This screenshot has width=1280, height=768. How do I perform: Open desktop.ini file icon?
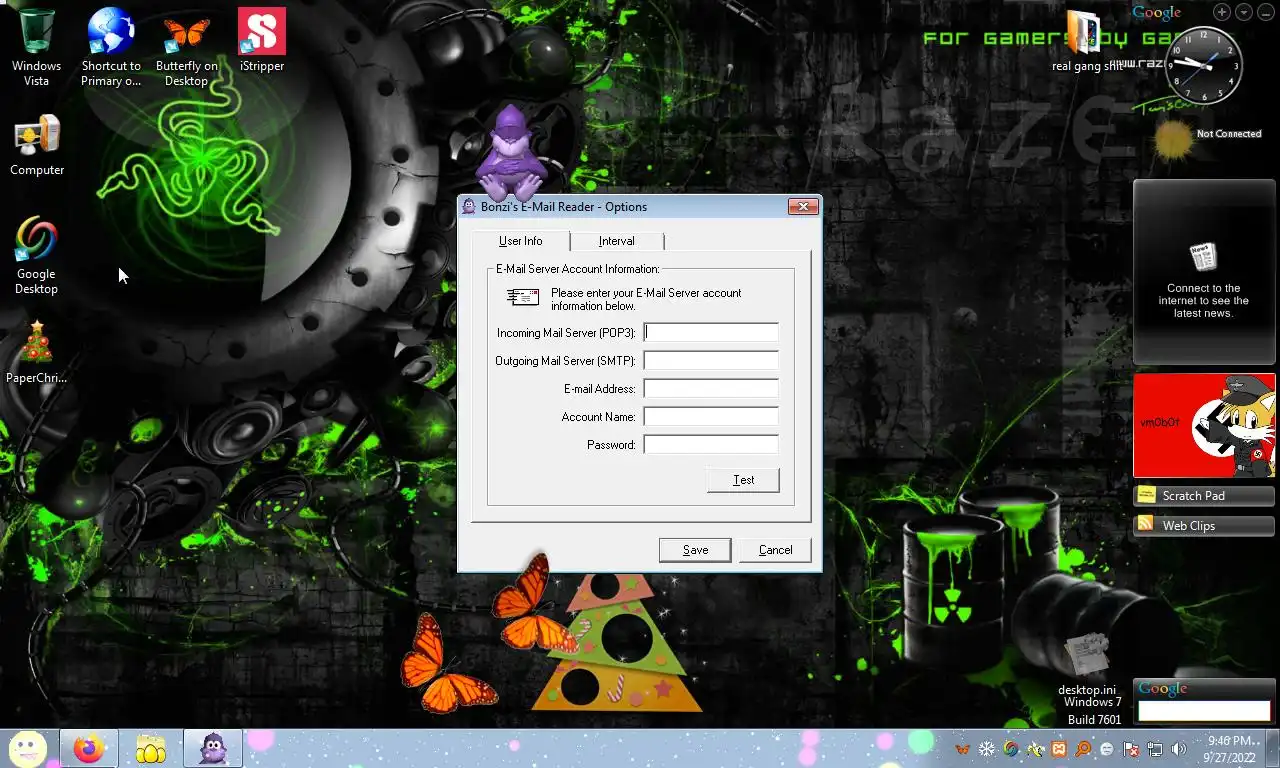pyautogui.click(x=1087, y=665)
